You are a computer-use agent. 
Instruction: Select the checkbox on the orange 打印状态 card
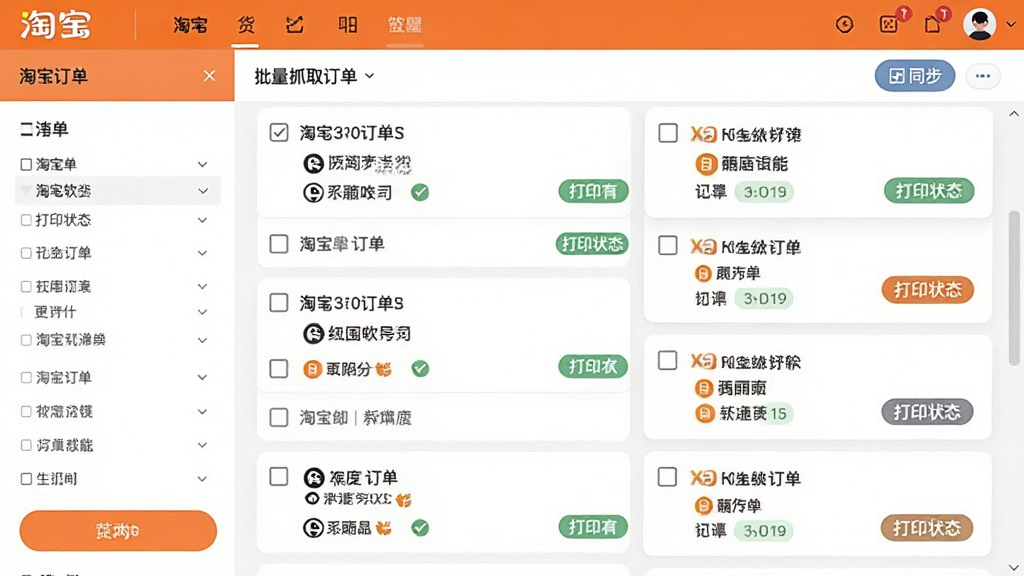tap(667, 246)
